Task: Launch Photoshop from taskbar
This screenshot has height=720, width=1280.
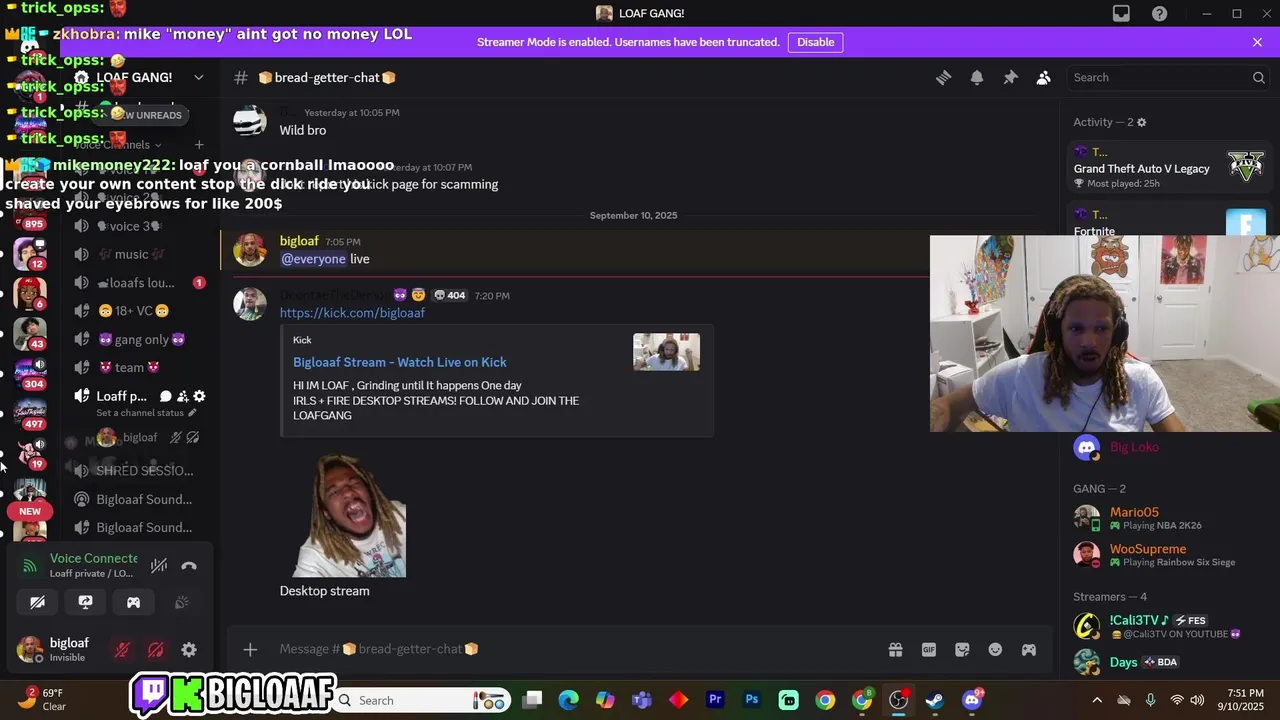Action: (x=752, y=700)
